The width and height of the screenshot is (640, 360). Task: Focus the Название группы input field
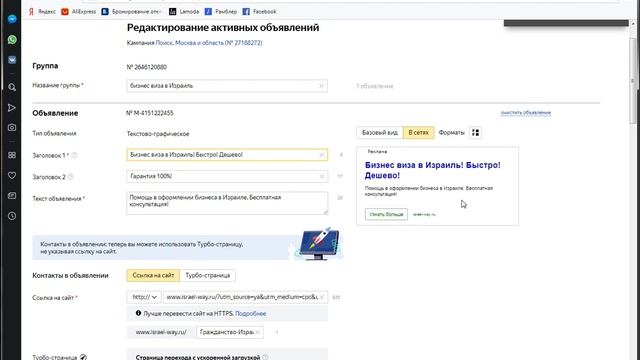(x=227, y=86)
